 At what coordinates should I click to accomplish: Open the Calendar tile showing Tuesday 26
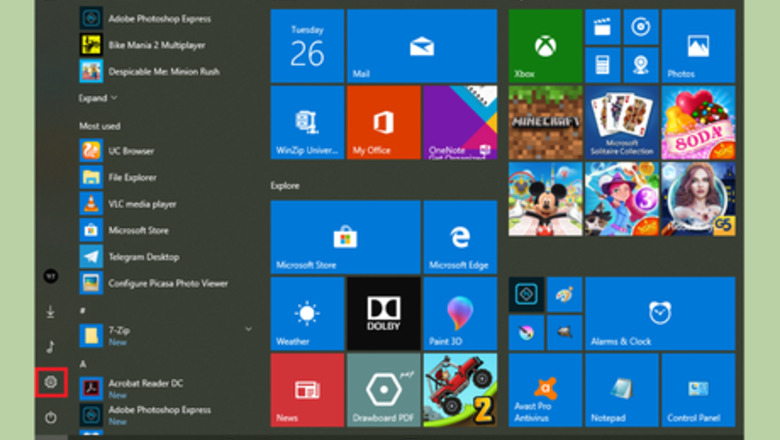pos(307,46)
